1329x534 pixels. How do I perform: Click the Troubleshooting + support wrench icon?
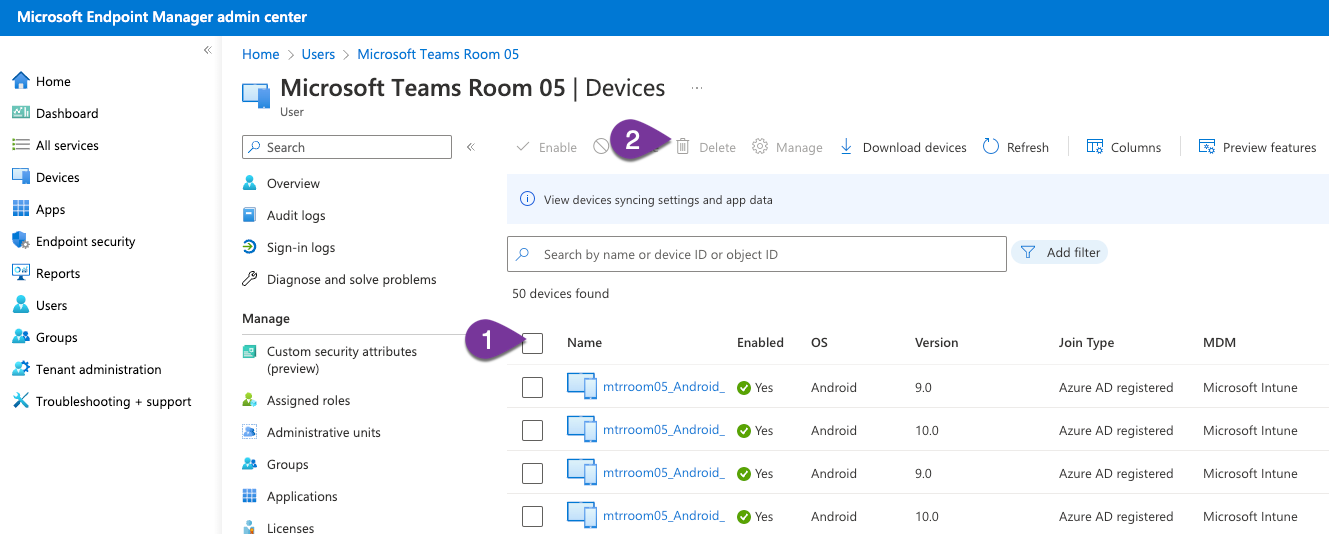pos(20,401)
